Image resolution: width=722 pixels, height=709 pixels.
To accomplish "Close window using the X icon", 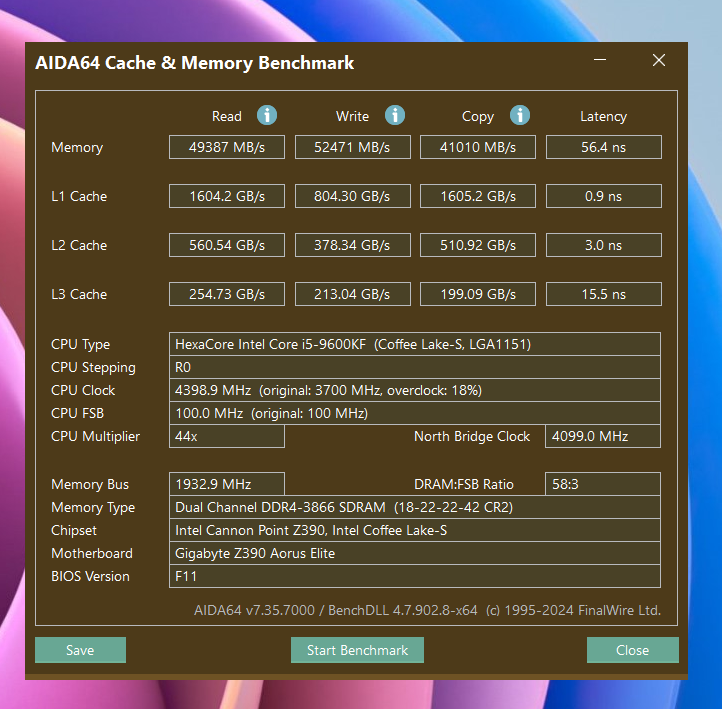I will (x=659, y=60).
